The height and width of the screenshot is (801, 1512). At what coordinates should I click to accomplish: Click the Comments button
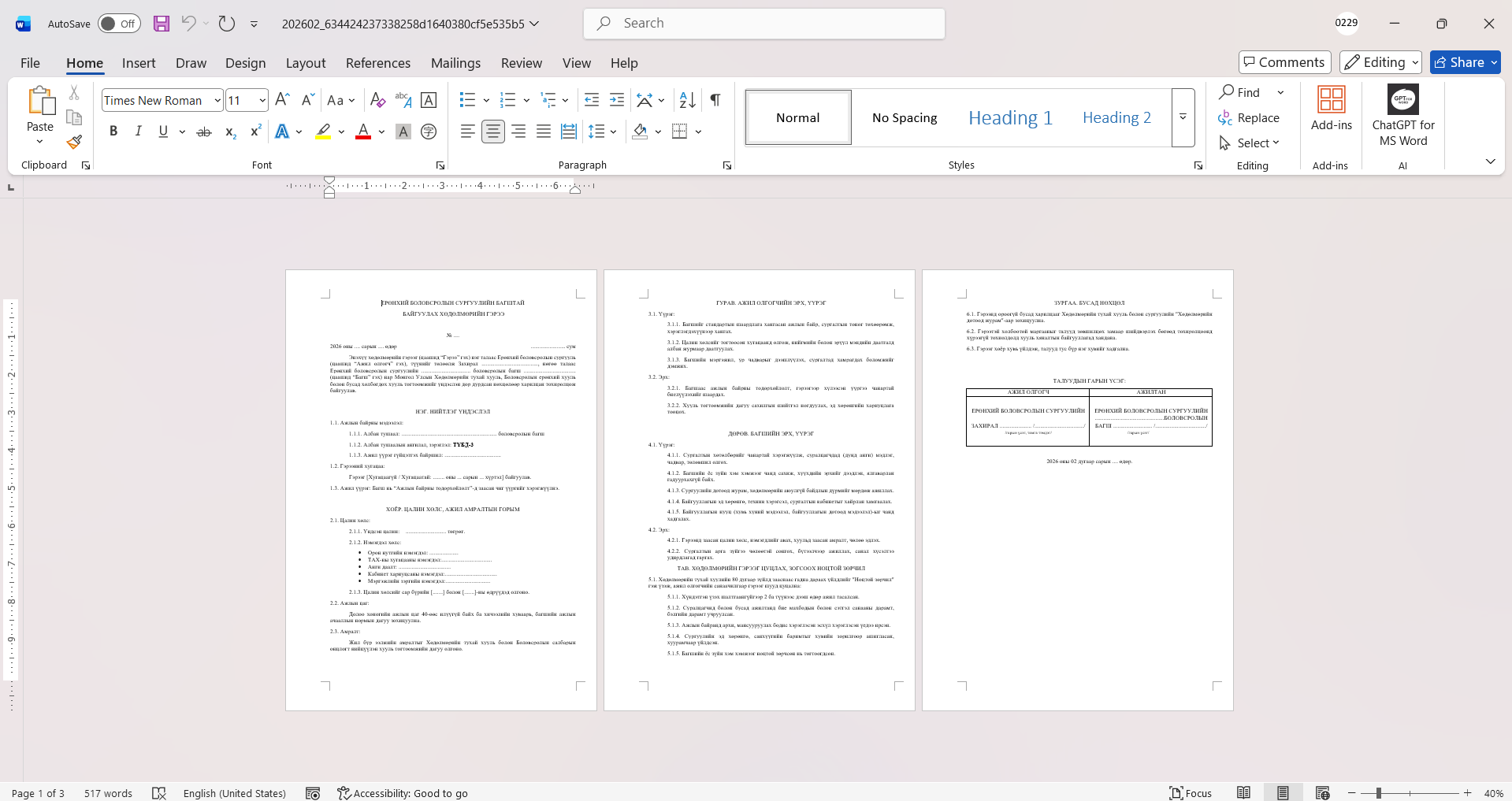pos(1284,62)
